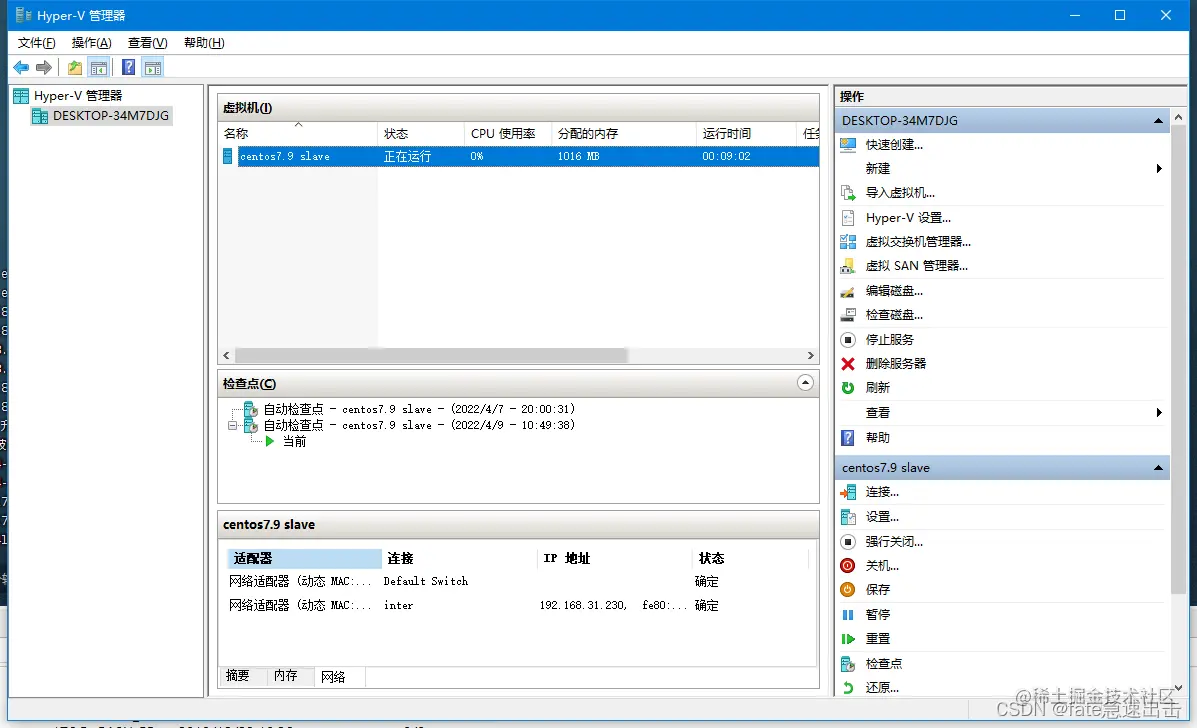Click the Forward arrow toolbar icon
This screenshot has width=1197, height=728.
(x=44, y=68)
